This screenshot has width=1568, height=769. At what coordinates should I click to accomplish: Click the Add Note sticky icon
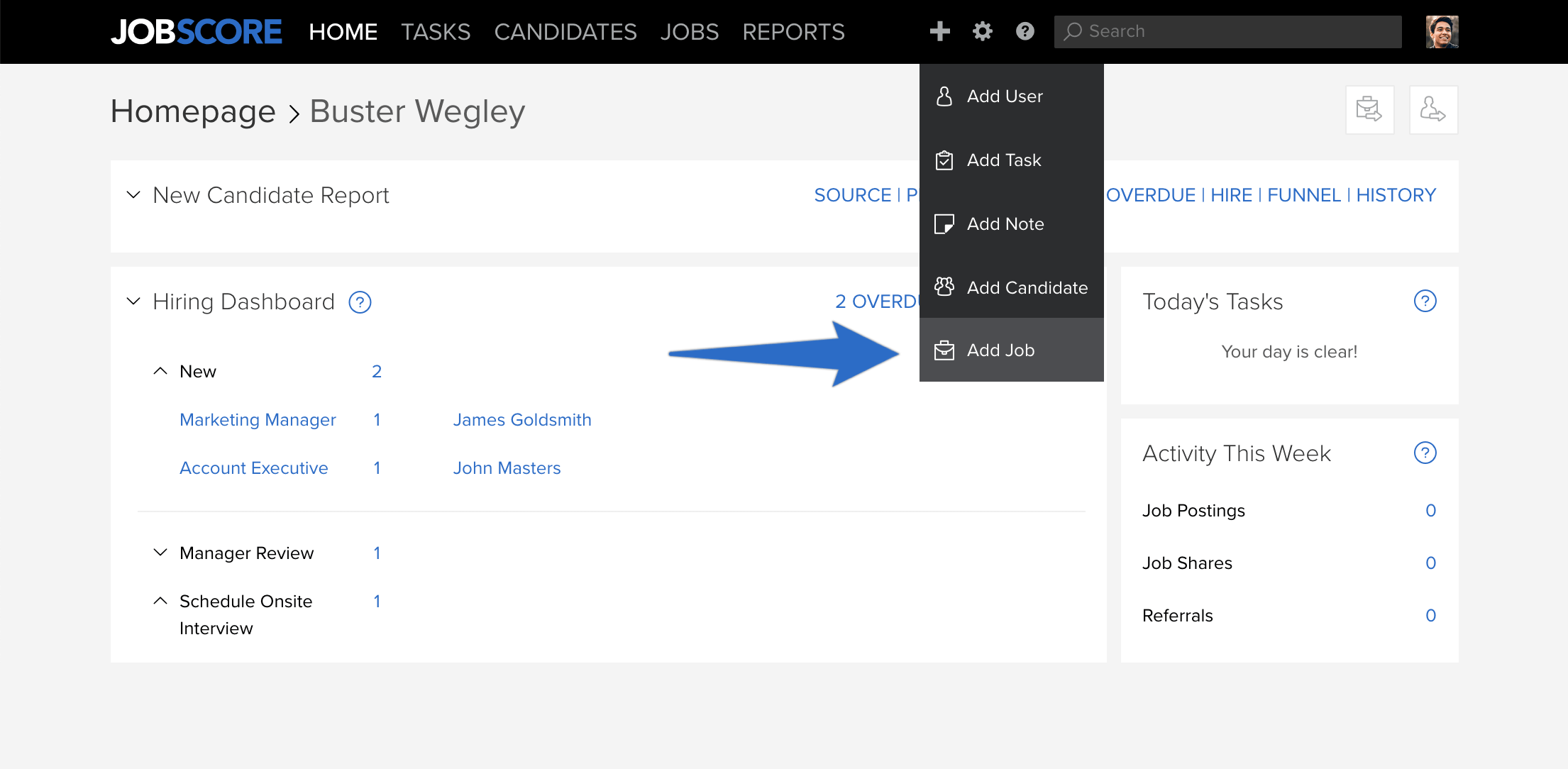point(944,224)
